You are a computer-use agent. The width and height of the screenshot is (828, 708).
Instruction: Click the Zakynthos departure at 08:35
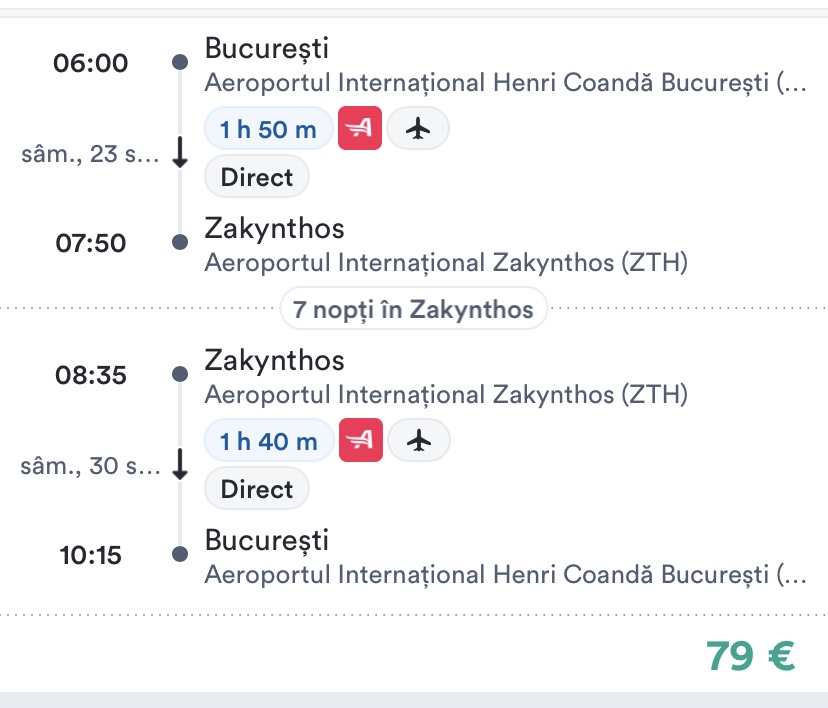274,360
